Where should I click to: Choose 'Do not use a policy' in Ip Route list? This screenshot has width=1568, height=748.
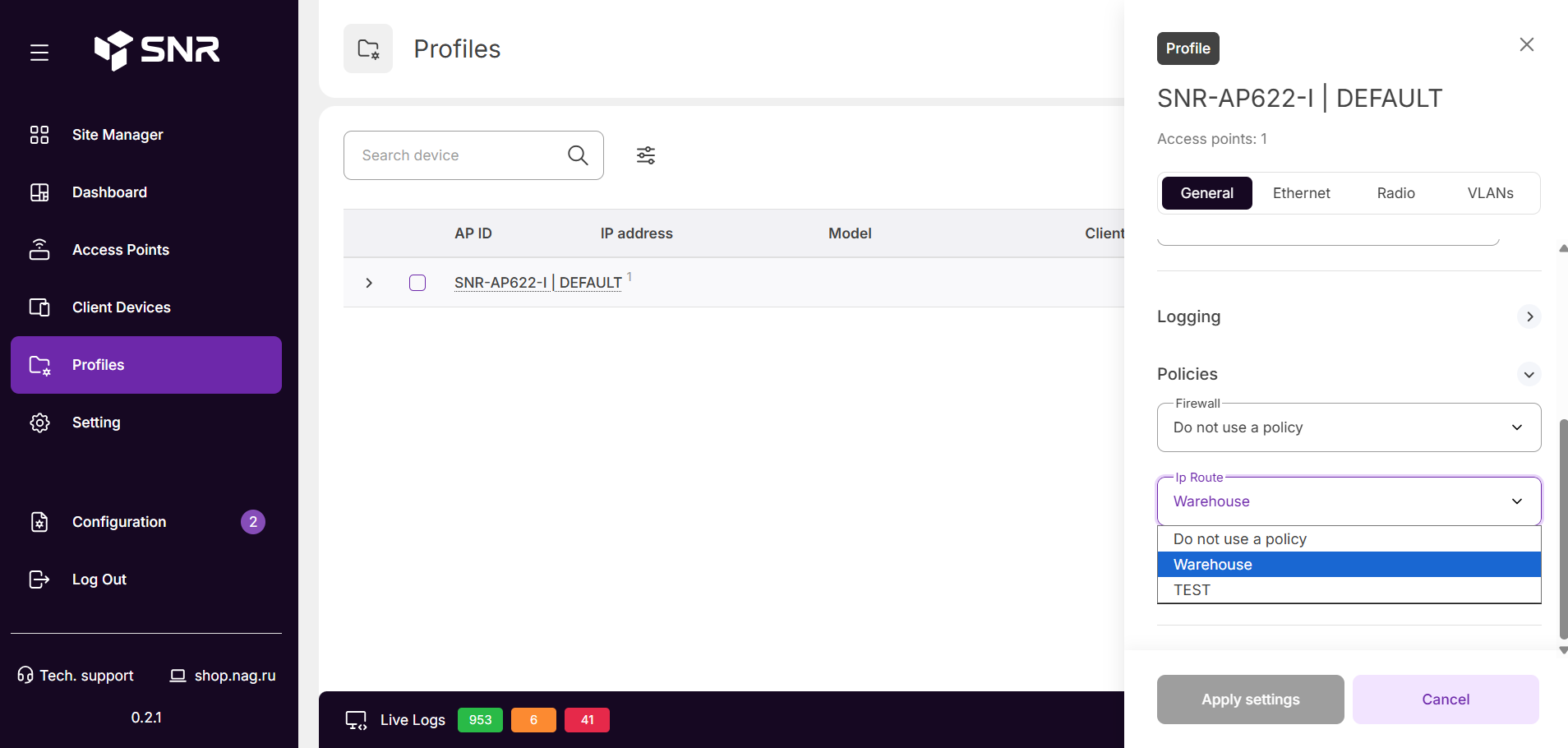tap(1349, 539)
